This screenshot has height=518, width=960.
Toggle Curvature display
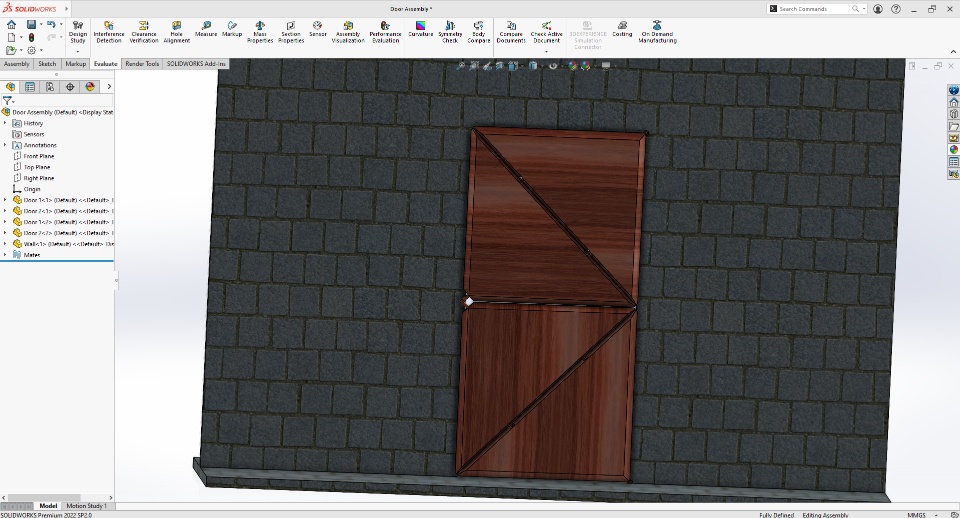click(420, 29)
